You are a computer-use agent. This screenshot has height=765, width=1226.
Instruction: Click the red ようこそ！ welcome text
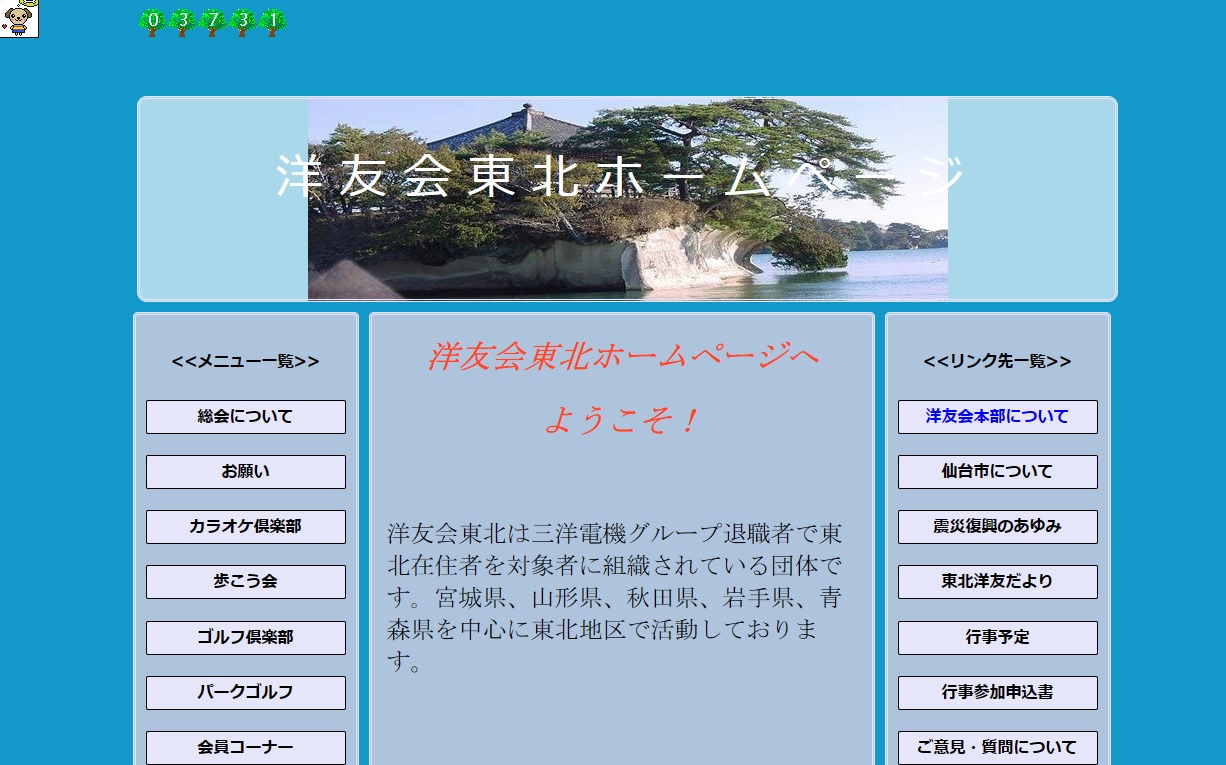[x=622, y=421]
